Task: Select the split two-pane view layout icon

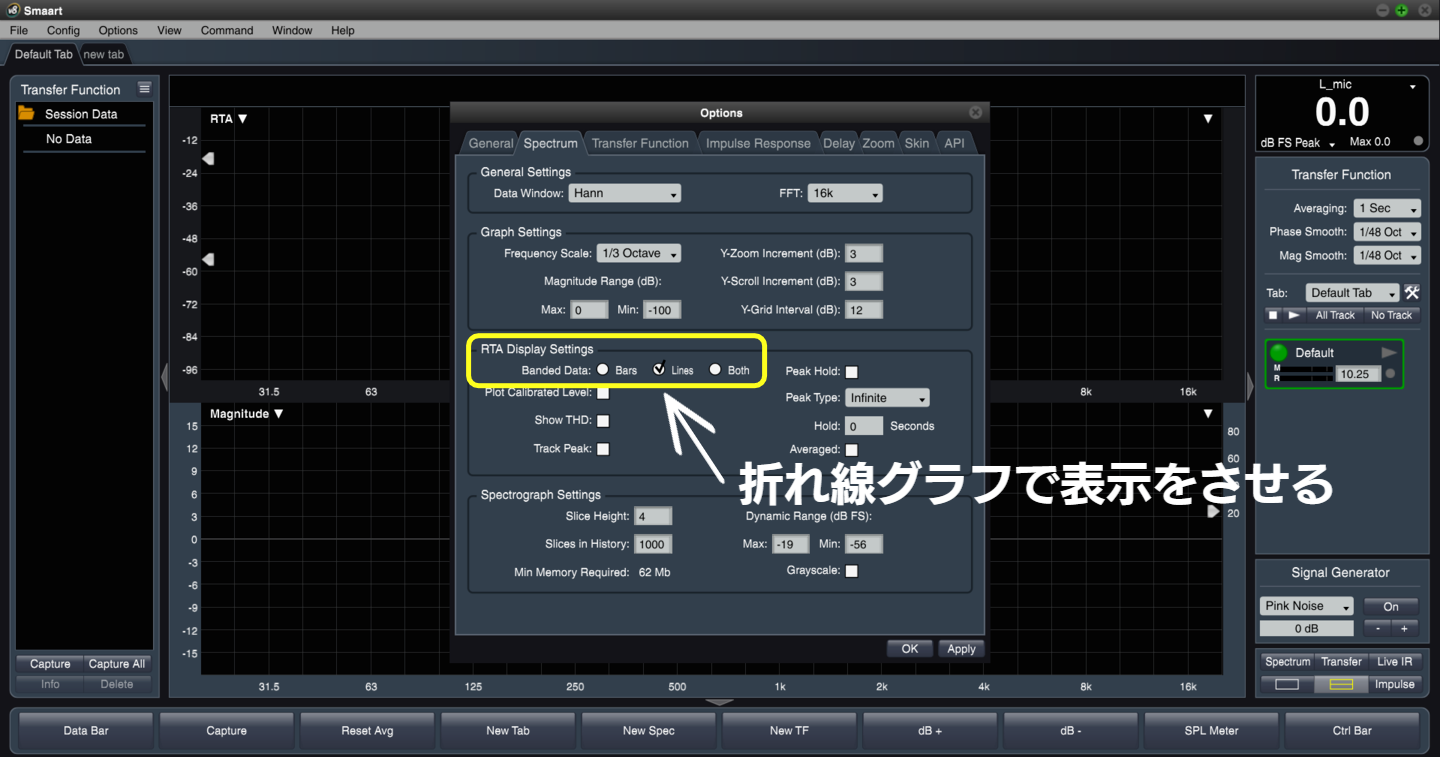Action: (x=1340, y=685)
